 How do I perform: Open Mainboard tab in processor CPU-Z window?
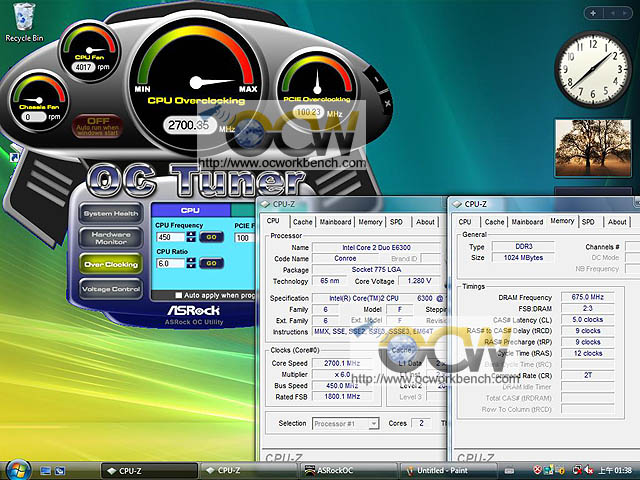point(335,222)
